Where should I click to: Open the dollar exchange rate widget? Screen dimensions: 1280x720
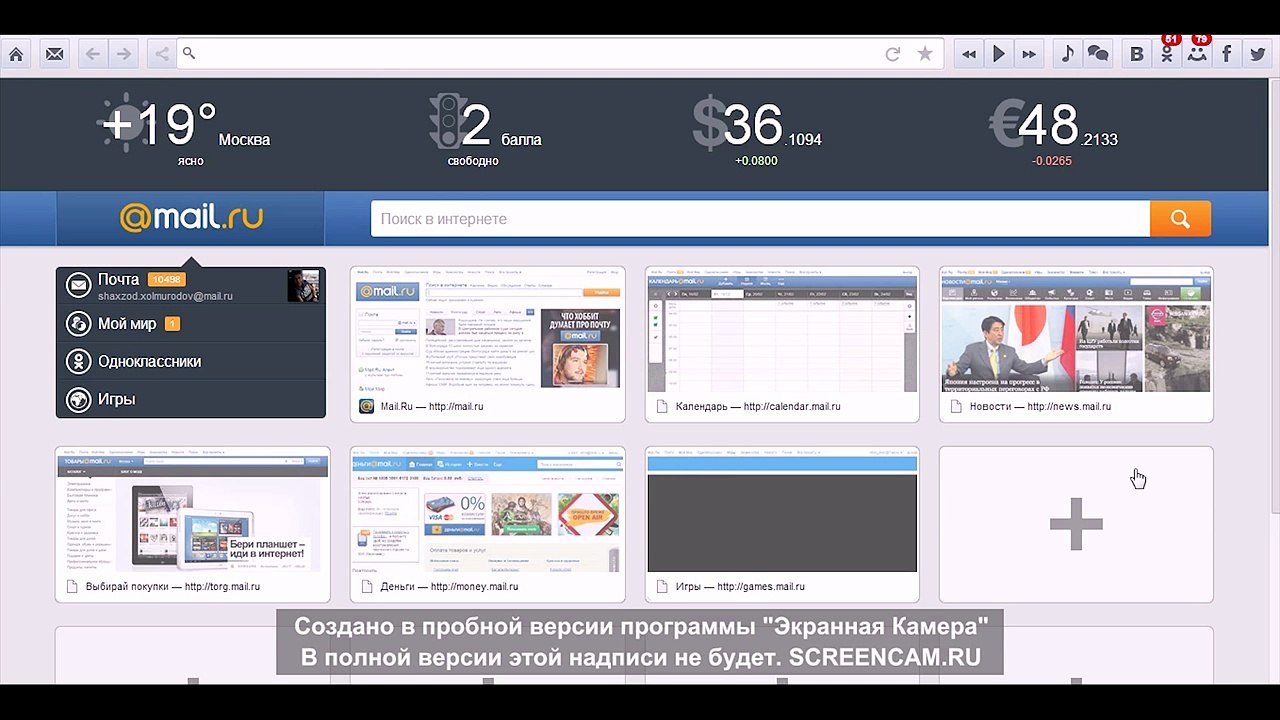pyautogui.click(x=757, y=130)
